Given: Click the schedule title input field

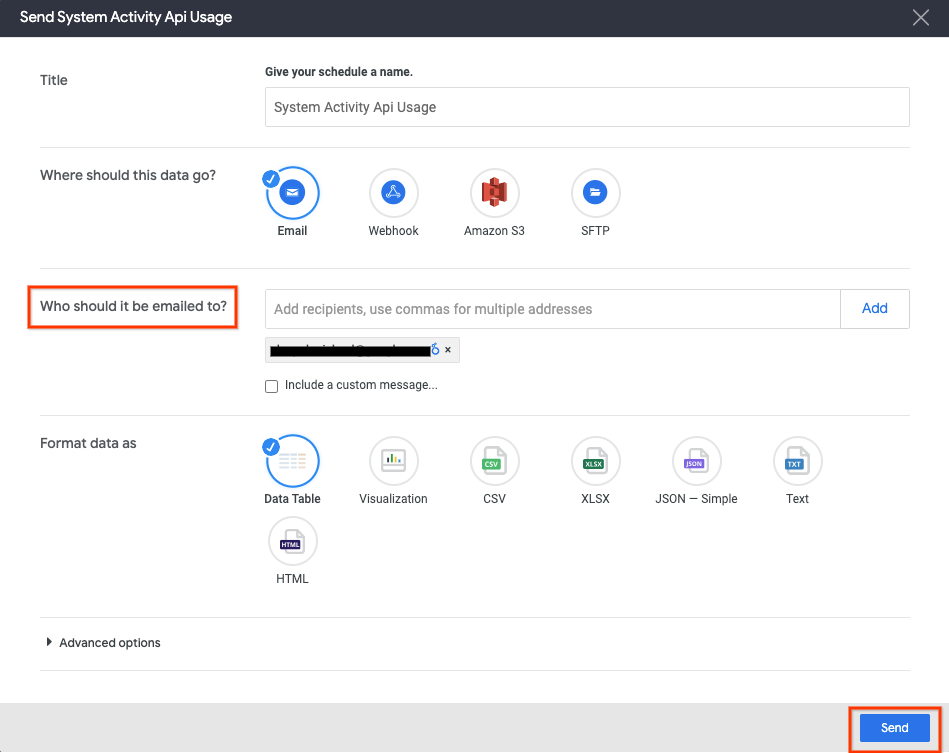Looking at the screenshot, I should (586, 107).
